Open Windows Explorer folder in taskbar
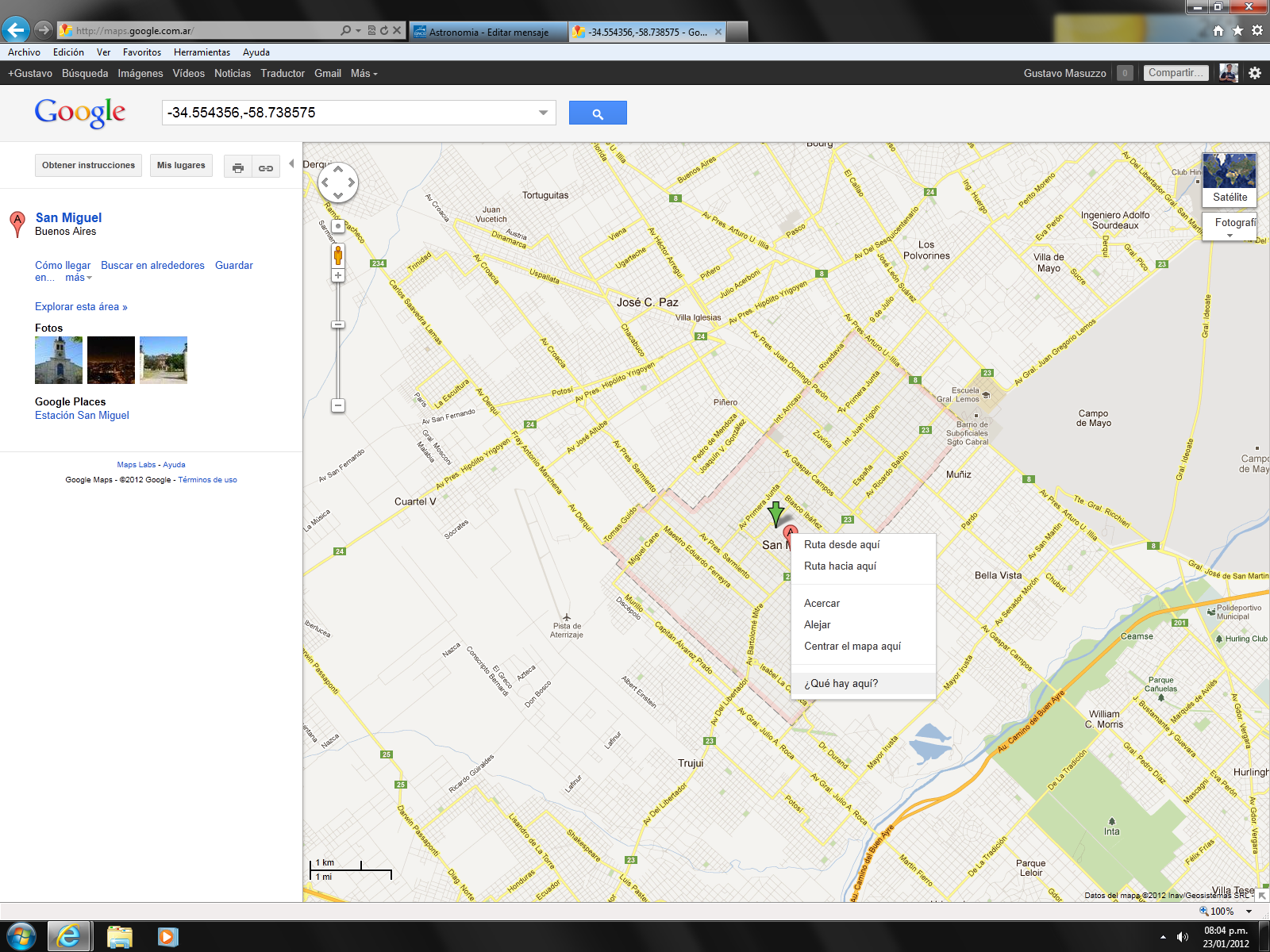 click(120, 937)
